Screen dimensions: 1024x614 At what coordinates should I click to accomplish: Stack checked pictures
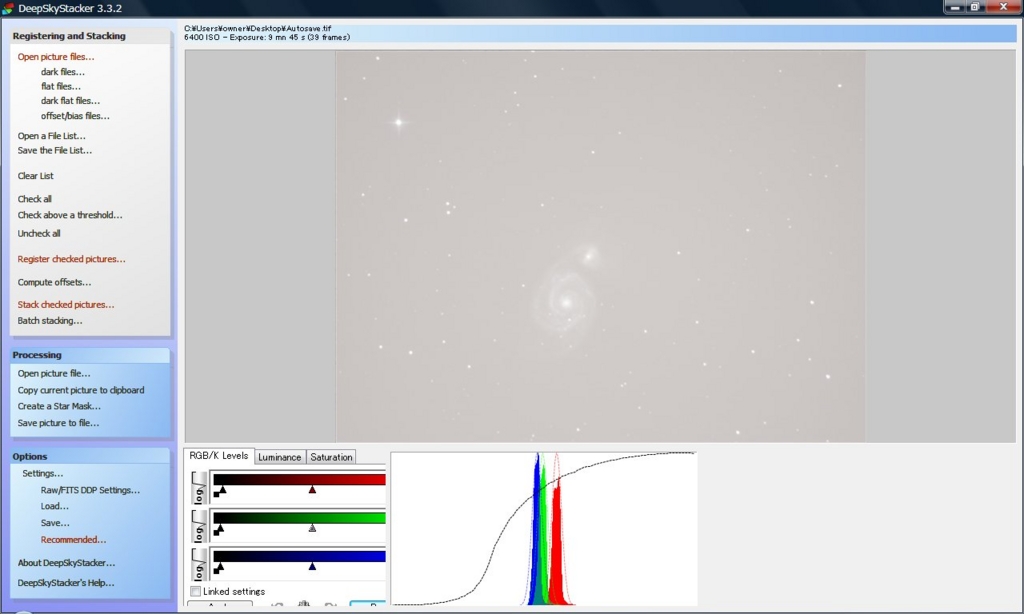click(x=66, y=304)
